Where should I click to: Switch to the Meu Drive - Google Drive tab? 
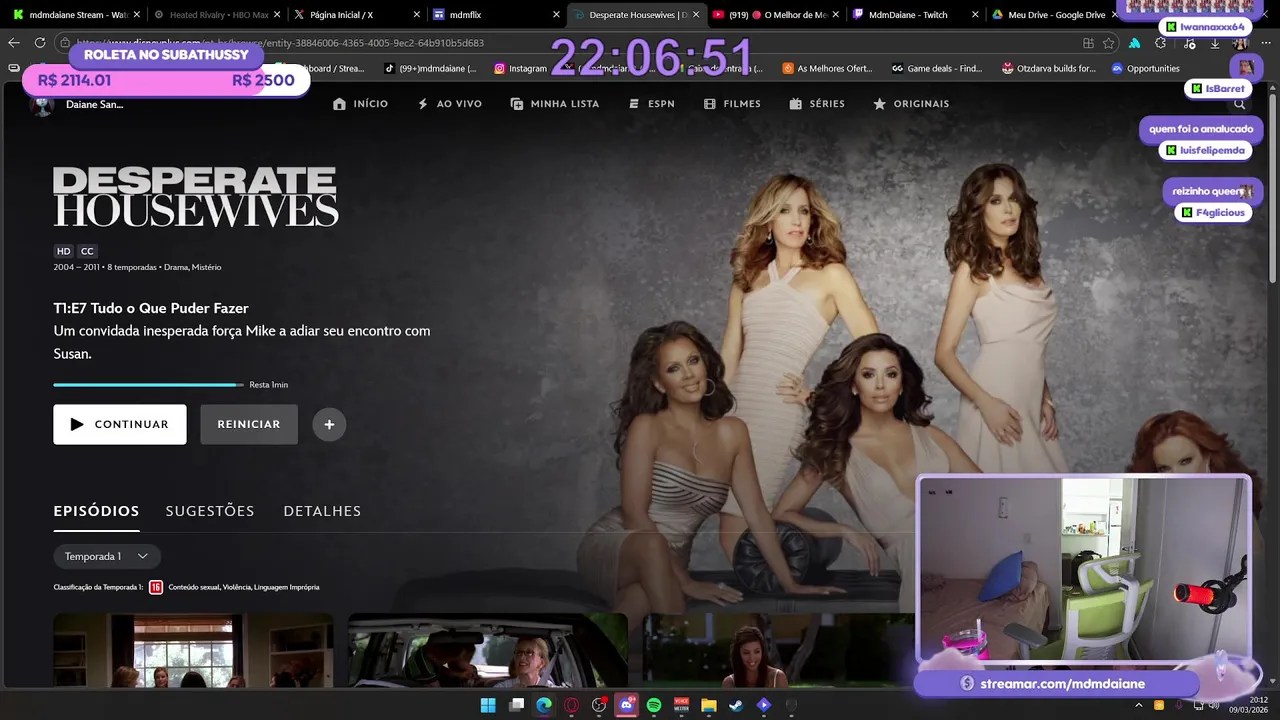1050,15
